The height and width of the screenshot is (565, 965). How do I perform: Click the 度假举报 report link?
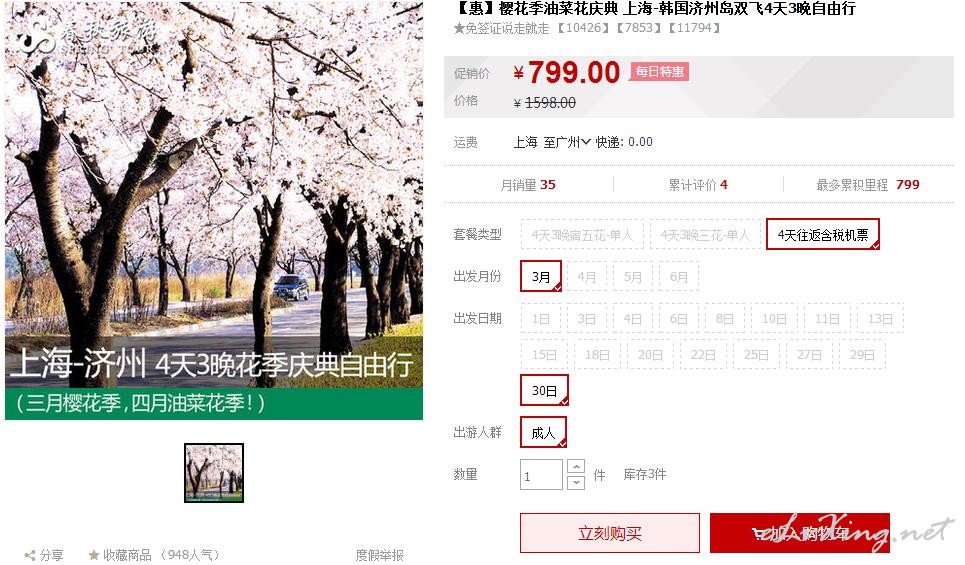coord(380,555)
